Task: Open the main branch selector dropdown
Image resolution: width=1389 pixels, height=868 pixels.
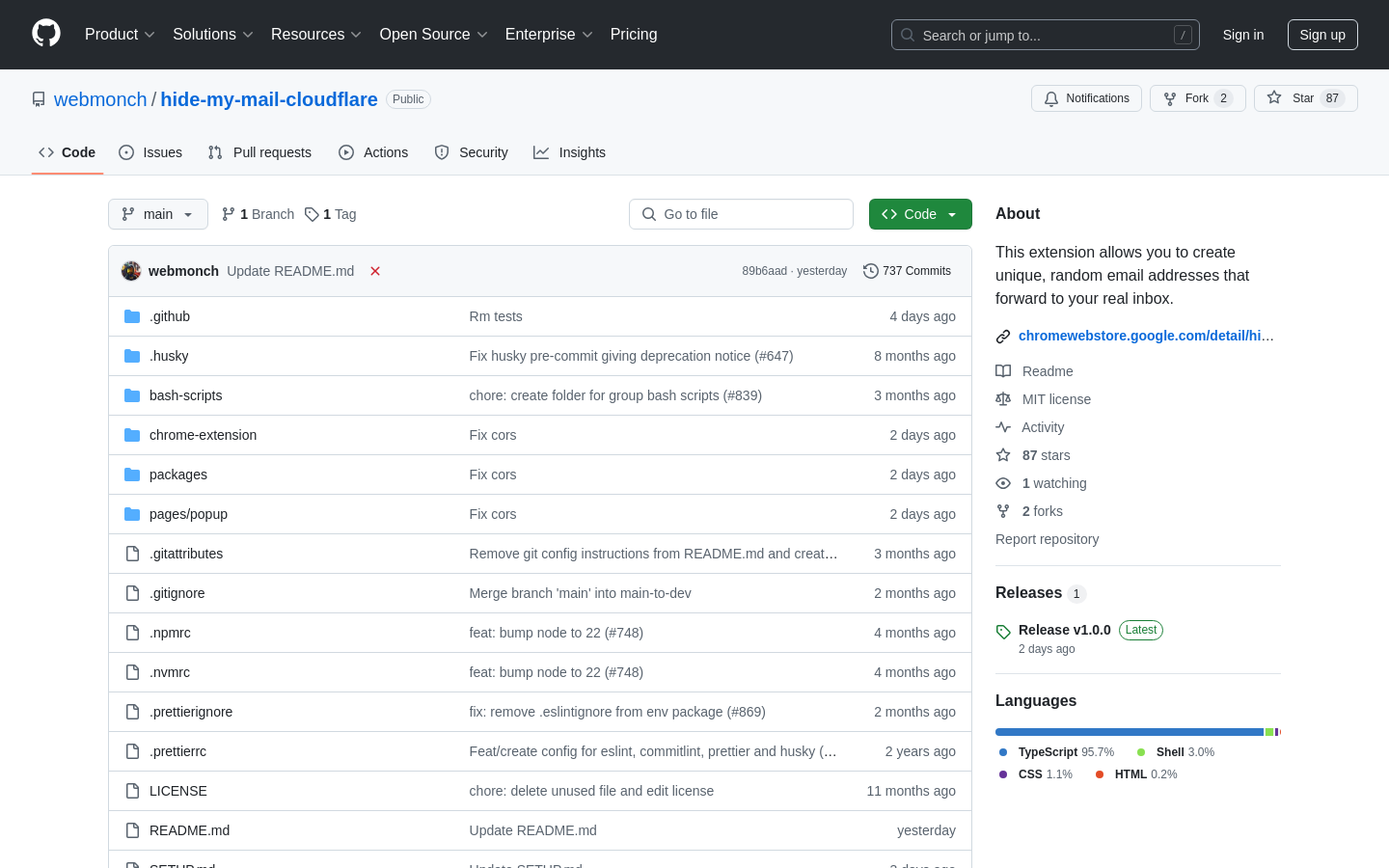Action: tap(158, 214)
